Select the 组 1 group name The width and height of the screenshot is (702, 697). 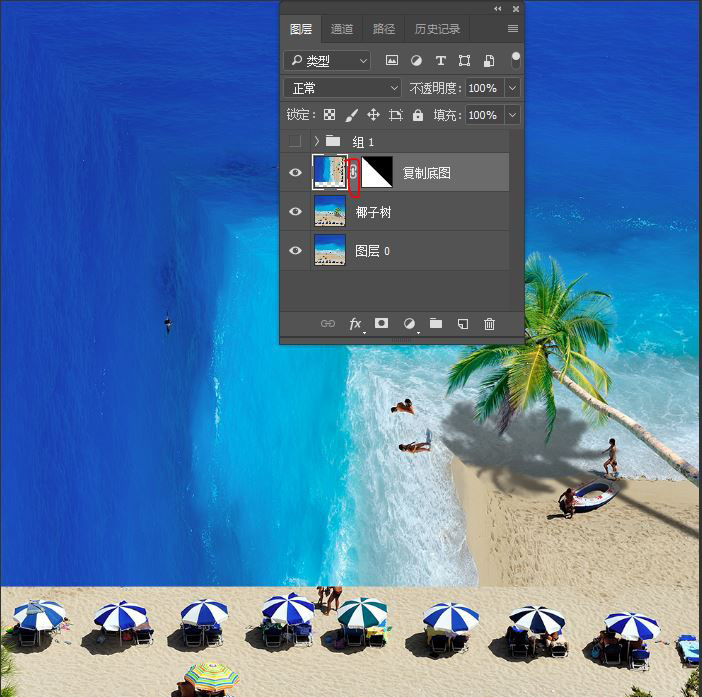coord(363,142)
